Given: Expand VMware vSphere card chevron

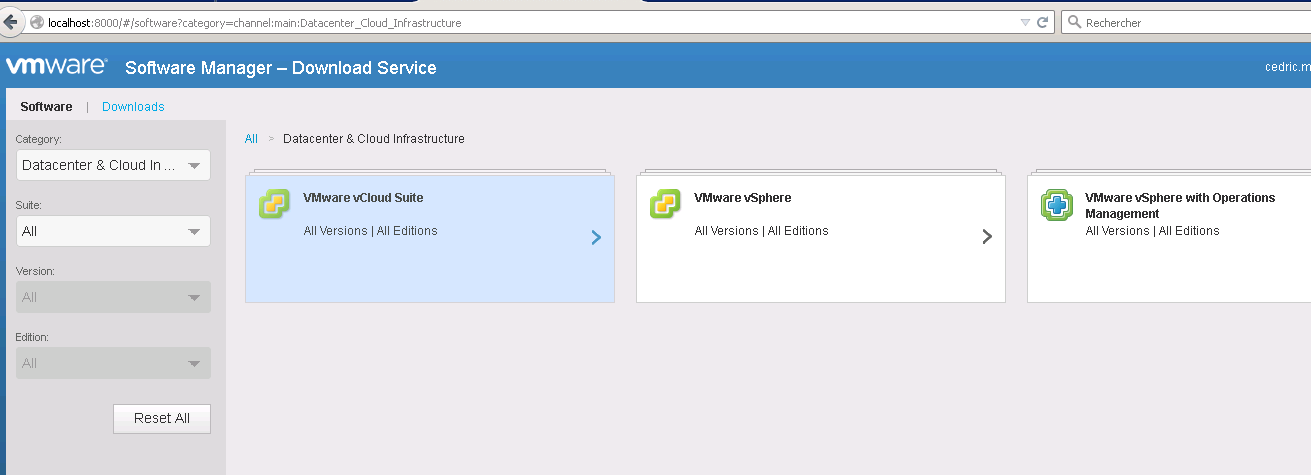Looking at the screenshot, I should click(987, 237).
